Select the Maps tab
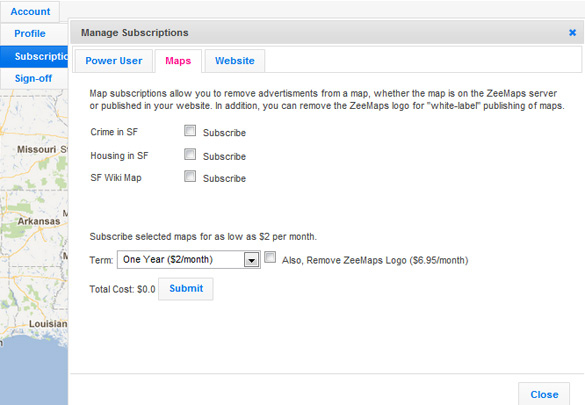Image resolution: width=585 pixels, height=405 pixels. (178, 61)
